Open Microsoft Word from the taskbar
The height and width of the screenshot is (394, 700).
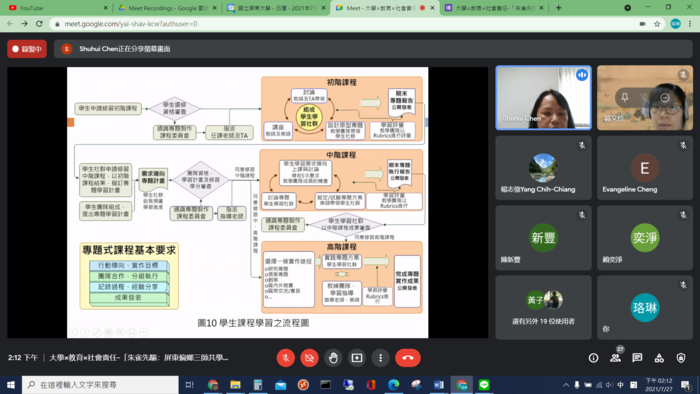pyautogui.click(x=438, y=384)
